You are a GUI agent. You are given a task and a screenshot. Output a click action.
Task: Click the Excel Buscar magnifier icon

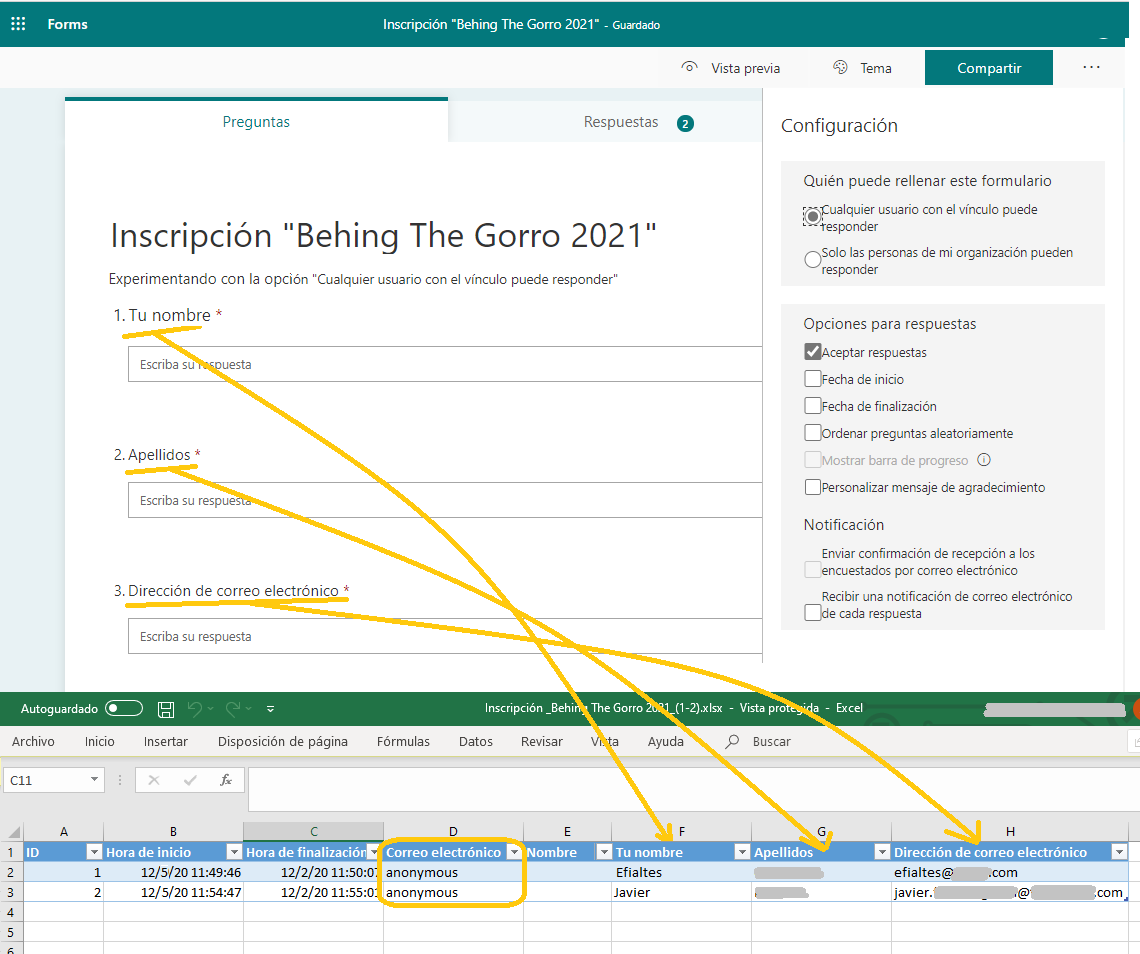point(732,741)
